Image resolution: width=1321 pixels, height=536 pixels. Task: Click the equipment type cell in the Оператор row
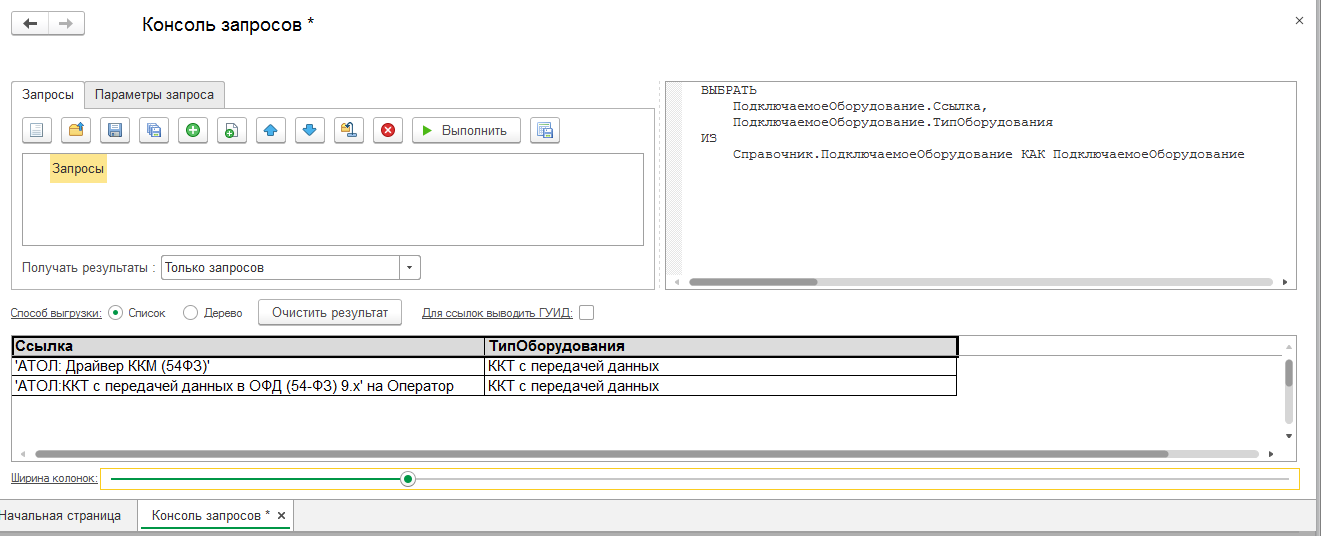tap(721, 386)
